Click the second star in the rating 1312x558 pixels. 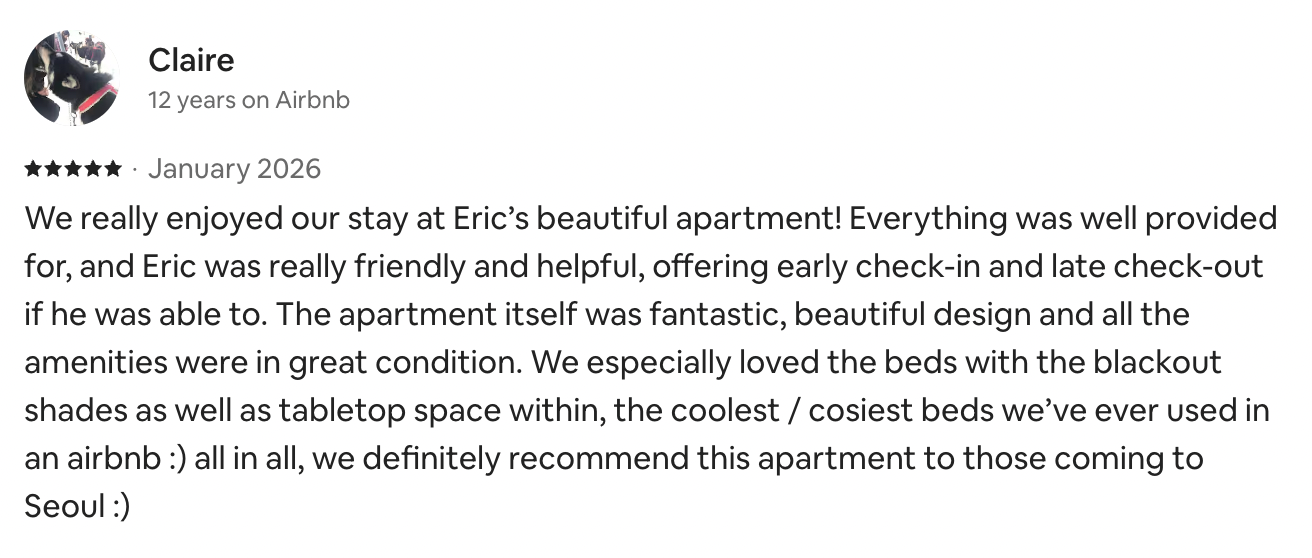tap(54, 169)
